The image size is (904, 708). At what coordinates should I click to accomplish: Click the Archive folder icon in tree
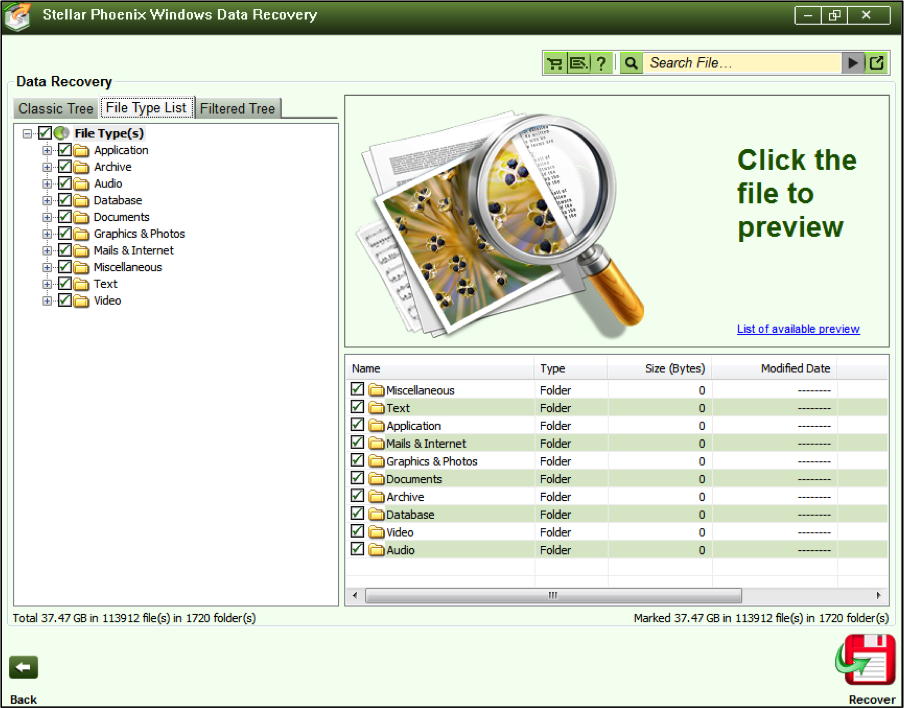(x=81, y=167)
